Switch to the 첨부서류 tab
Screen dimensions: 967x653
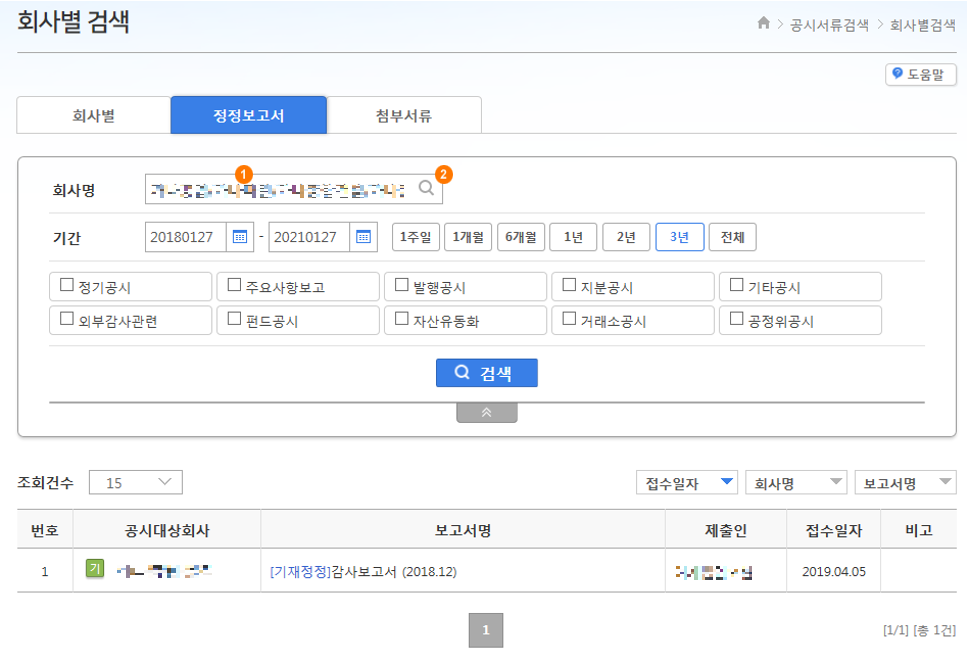click(404, 115)
